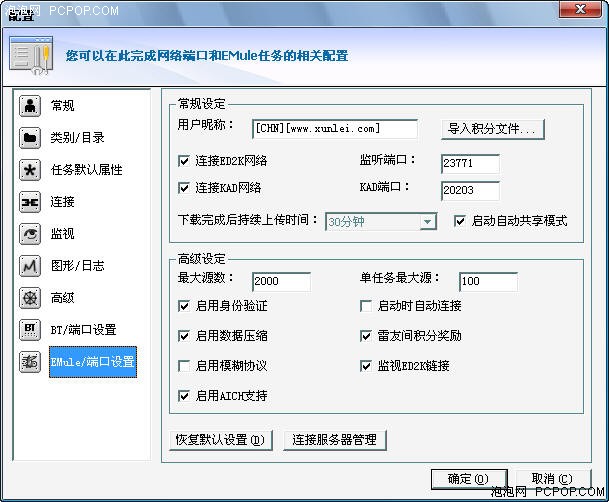Screen dimensions: 609x502
Task: Click the 监听端口 field showing 23771
Action: 470,163
